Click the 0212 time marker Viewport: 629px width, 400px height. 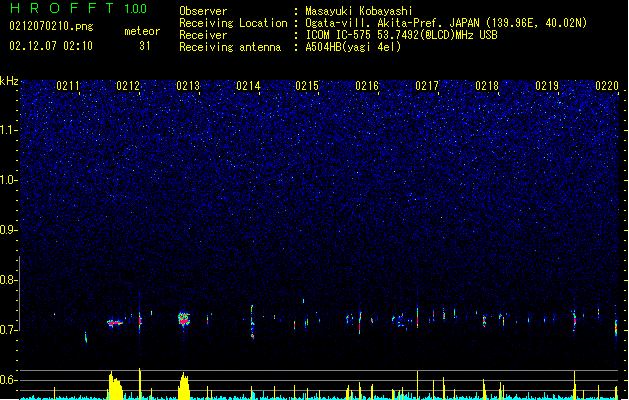coord(128,86)
